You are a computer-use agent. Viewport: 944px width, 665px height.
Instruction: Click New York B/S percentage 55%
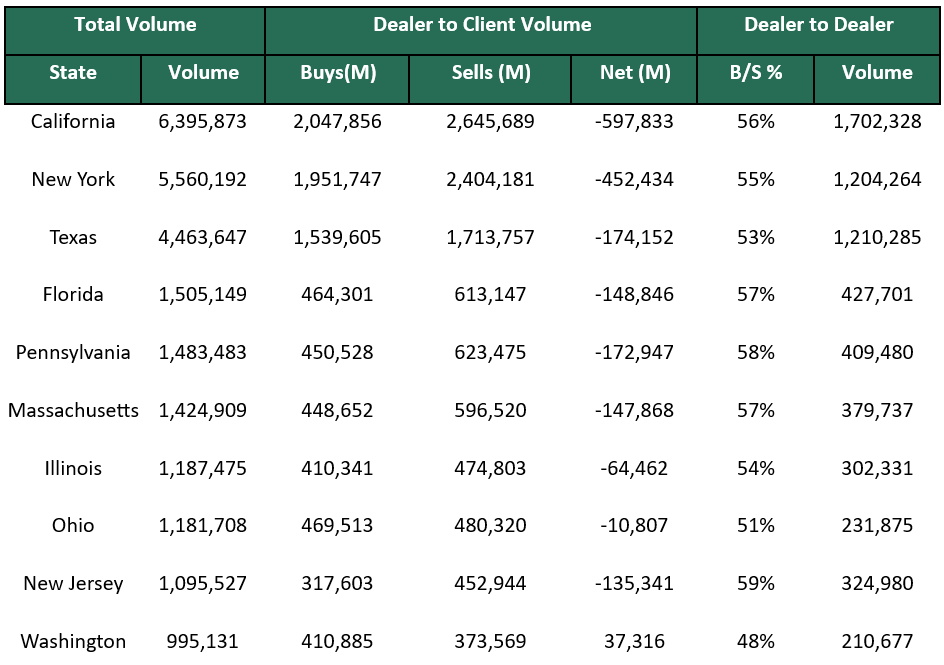(755, 180)
